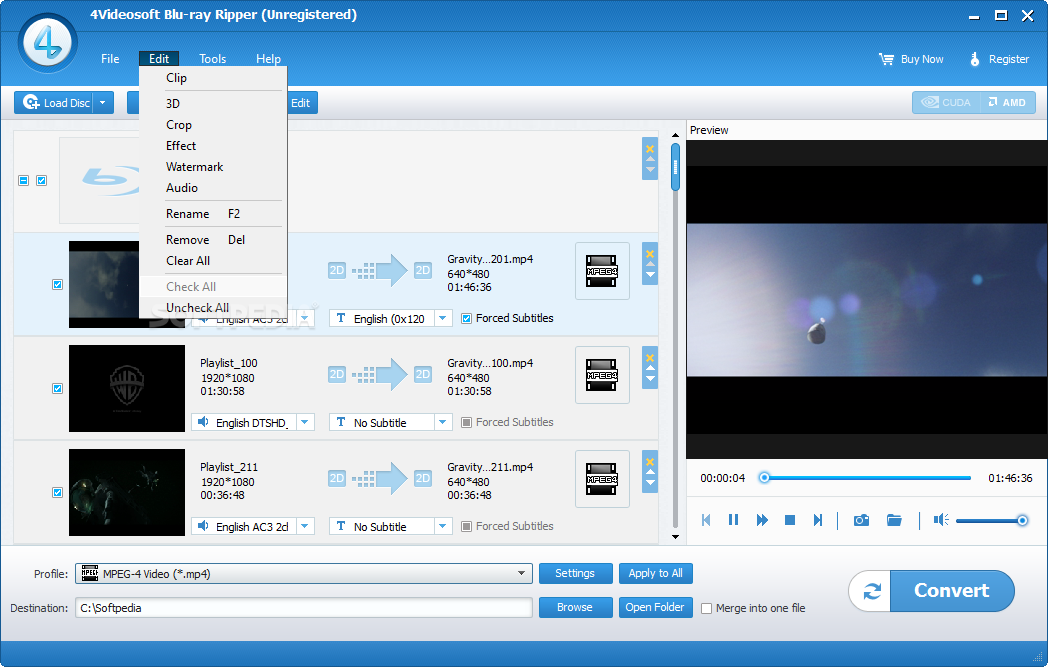1048x667 pixels.
Task: Uncheck the Gravity...201.mp4 title checkbox
Action: (x=57, y=285)
